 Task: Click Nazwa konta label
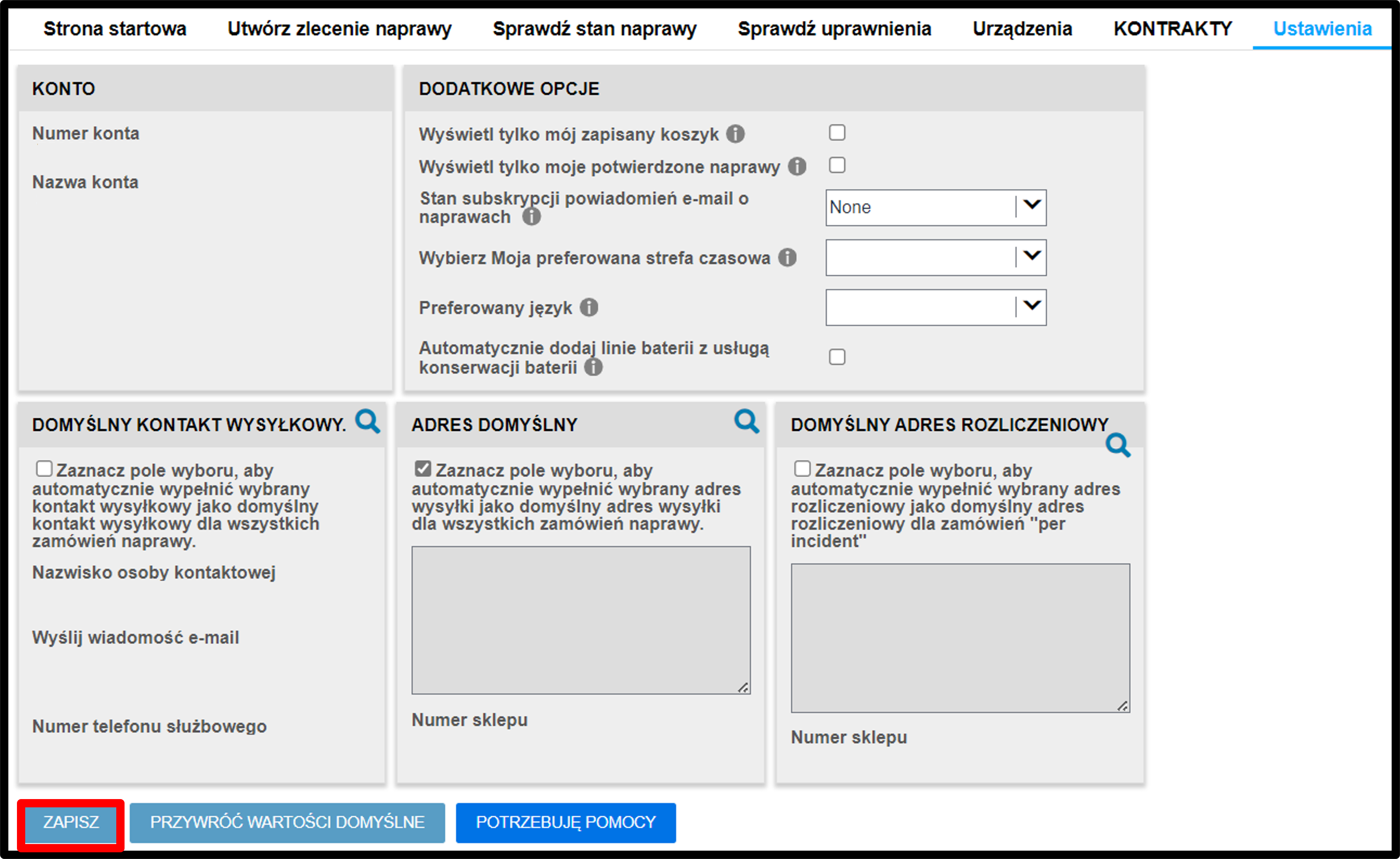[x=85, y=183]
